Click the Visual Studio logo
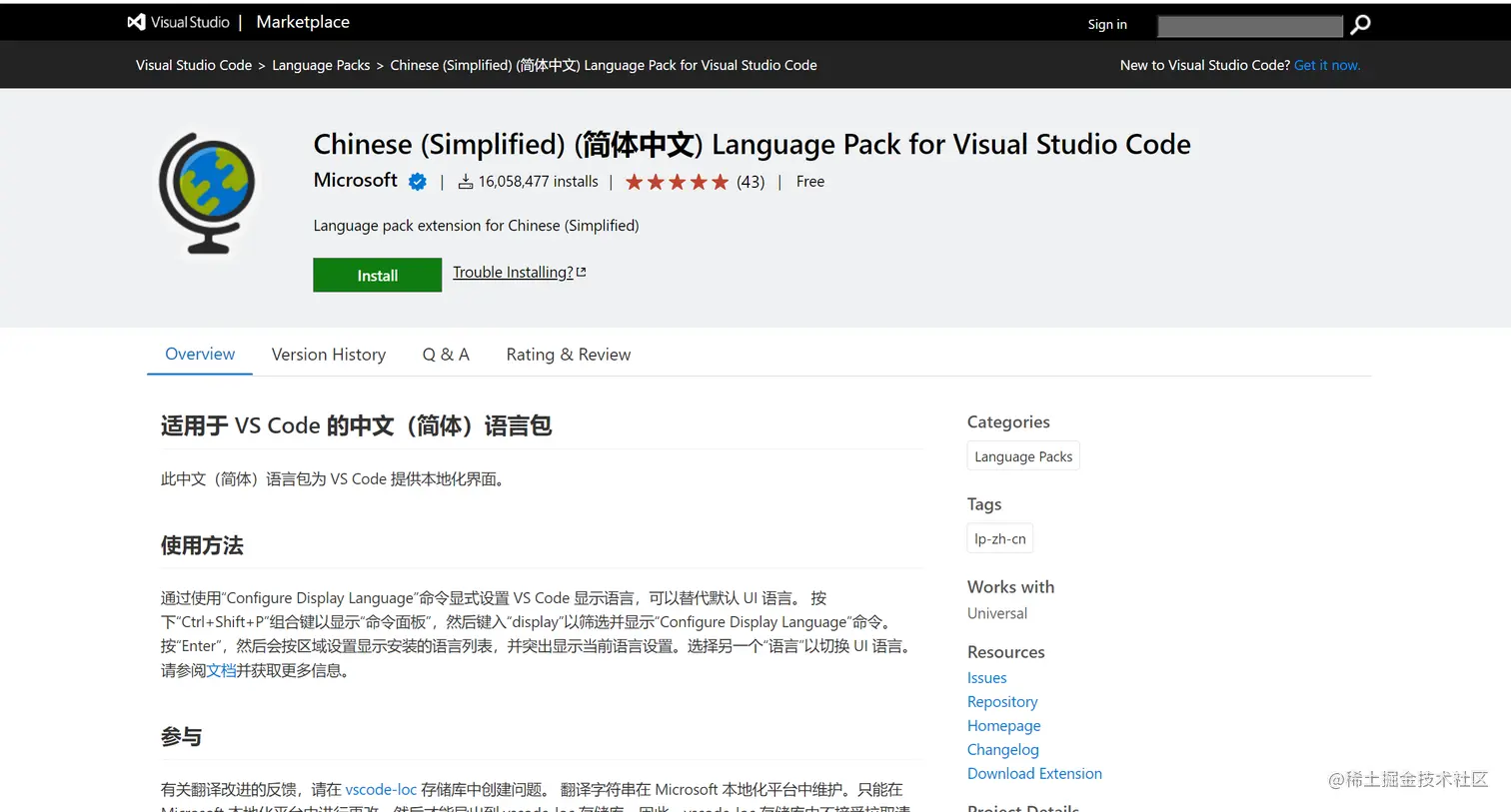The image size is (1511, 812). point(178,22)
